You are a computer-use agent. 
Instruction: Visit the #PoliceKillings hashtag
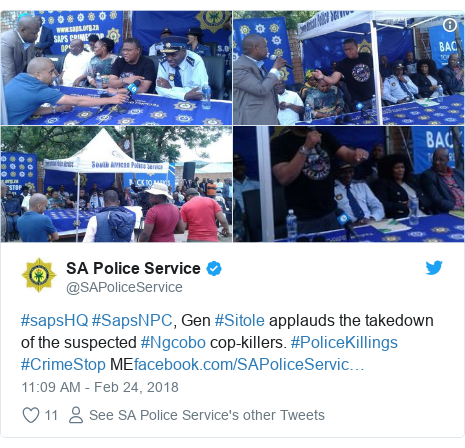(x=344, y=343)
